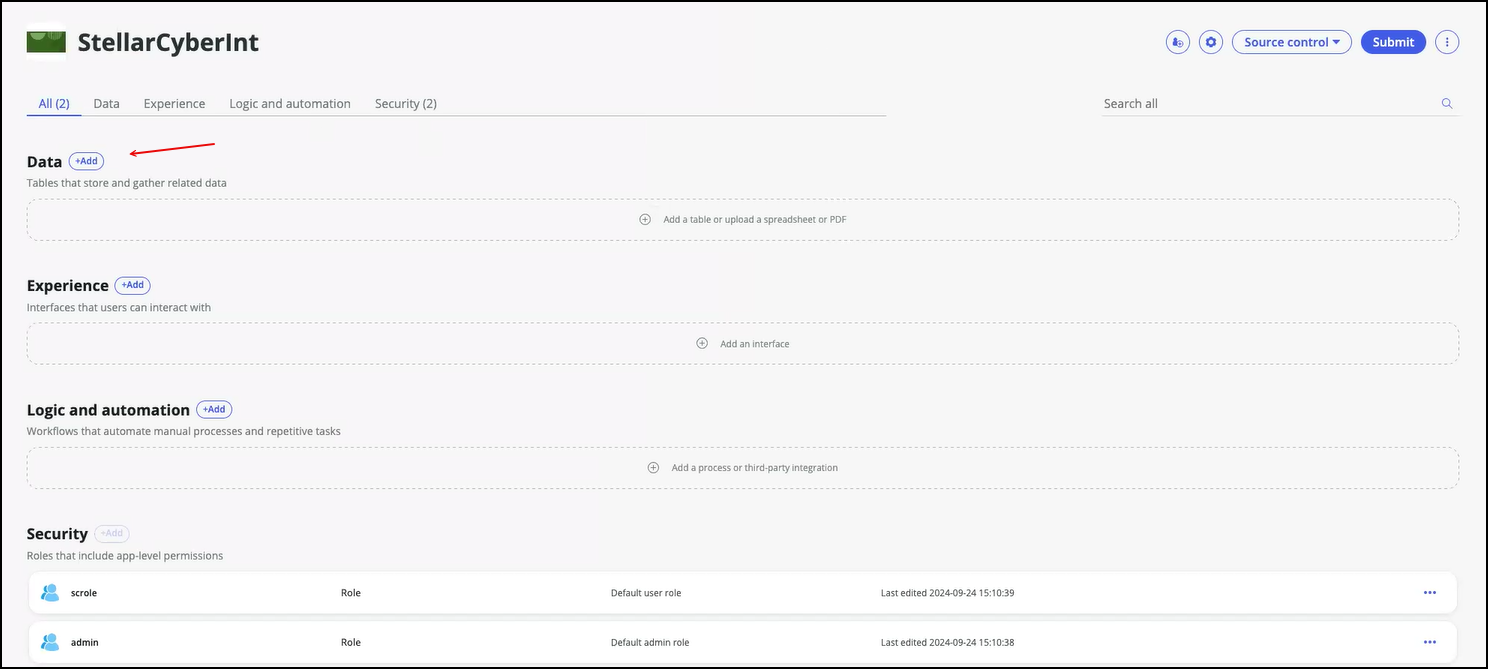Image resolution: width=1488 pixels, height=669 pixels.
Task: Click the user access icon beside settings
Action: (1178, 42)
